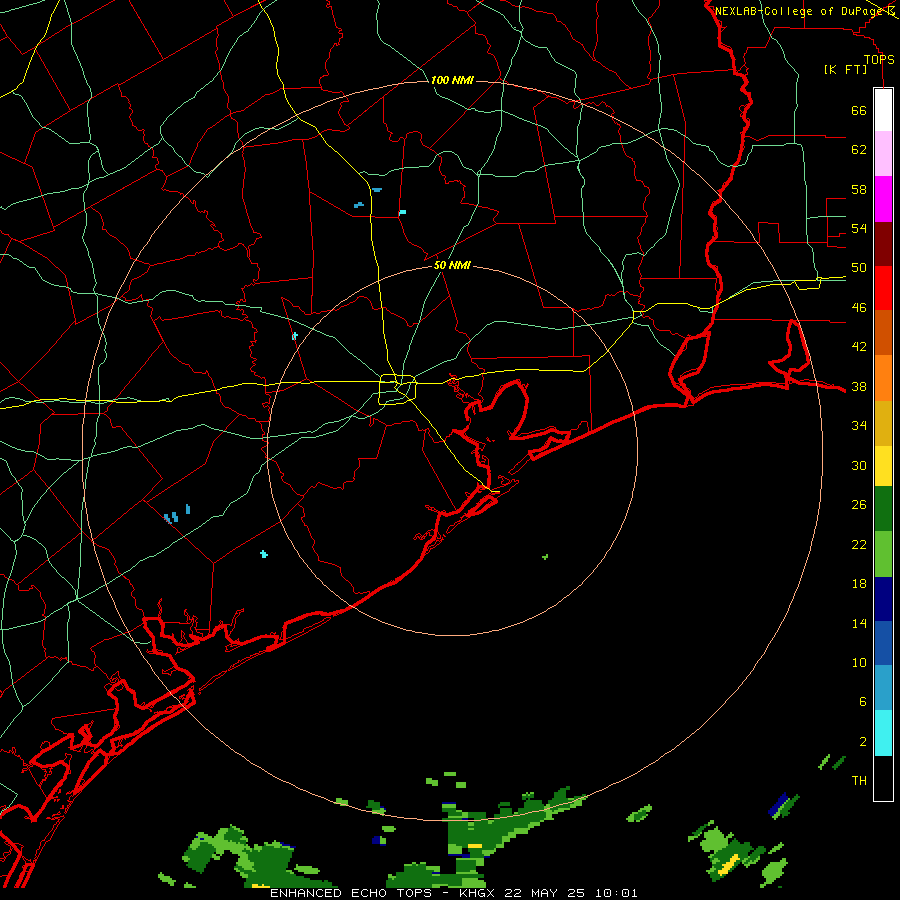This screenshot has width=900, height=900.
Task: Click the mustard gold legend swatch
Action: 883,423
